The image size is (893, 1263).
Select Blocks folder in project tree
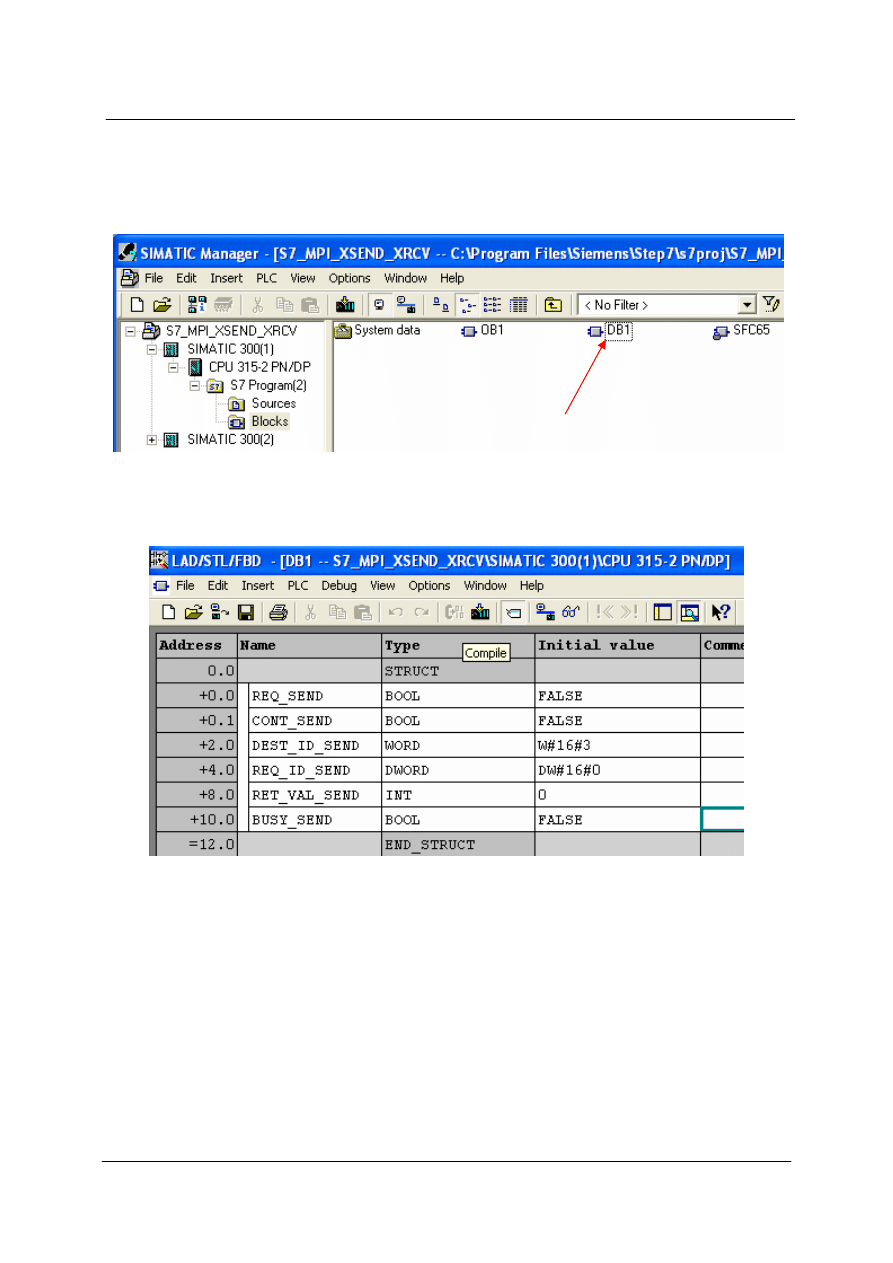(x=269, y=422)
